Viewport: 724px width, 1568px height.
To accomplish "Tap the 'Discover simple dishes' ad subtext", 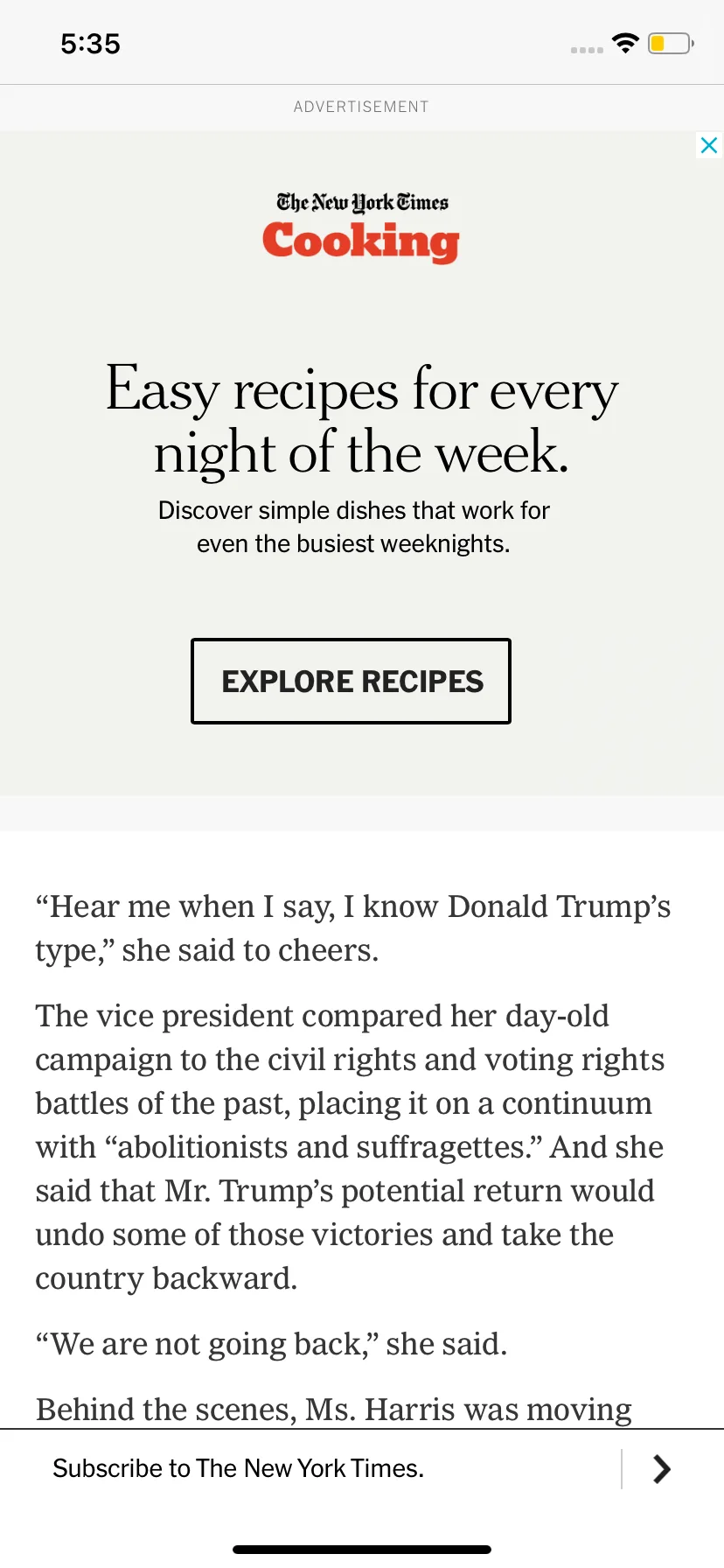I will (x=353, y=527).
